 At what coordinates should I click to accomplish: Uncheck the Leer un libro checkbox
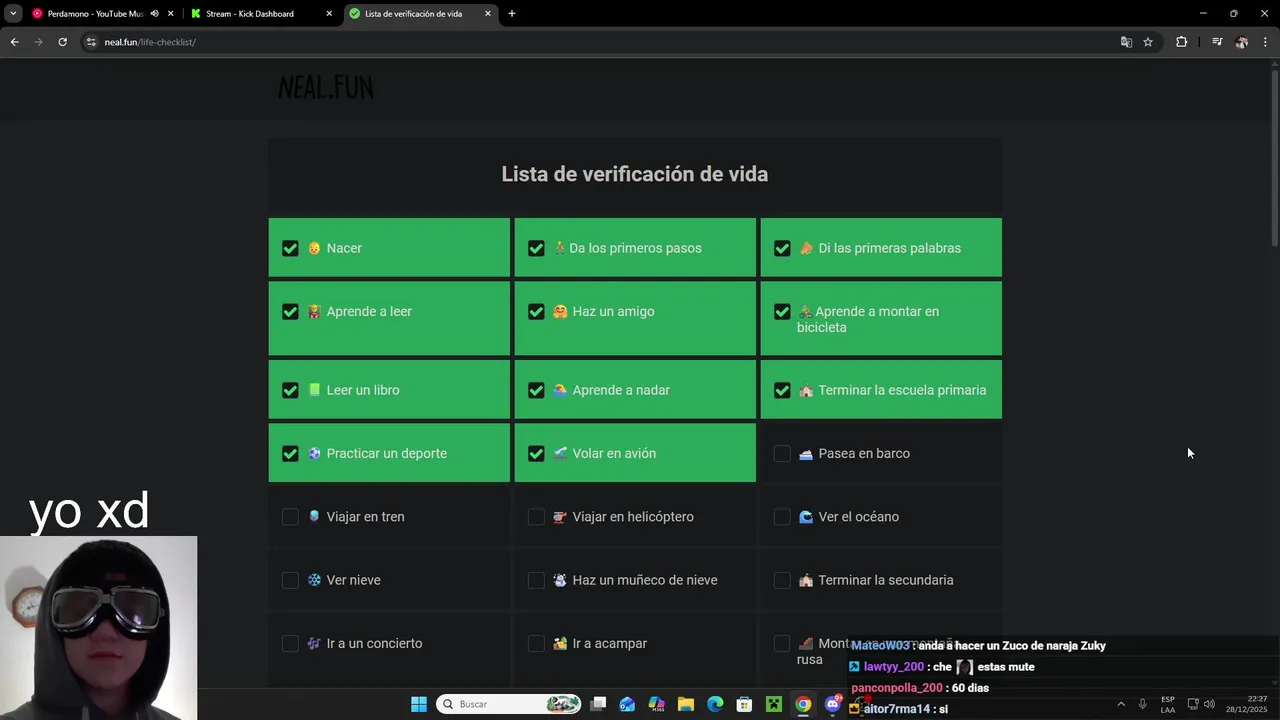(x=290, y=390)
